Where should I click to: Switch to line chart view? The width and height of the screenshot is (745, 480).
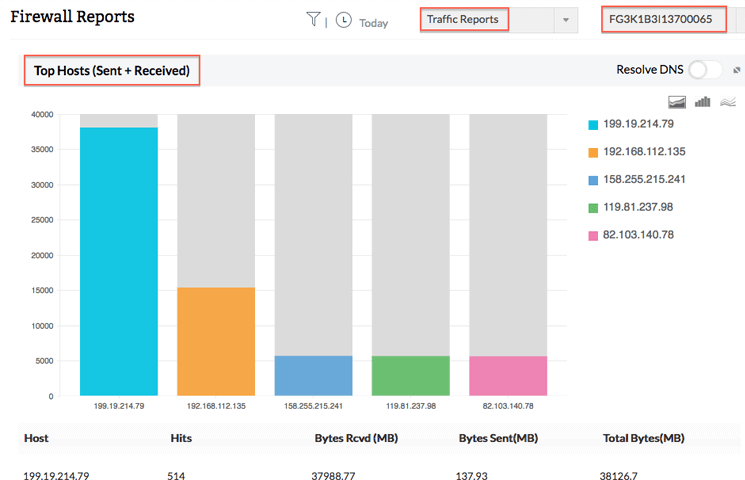[x=728, y=102]
